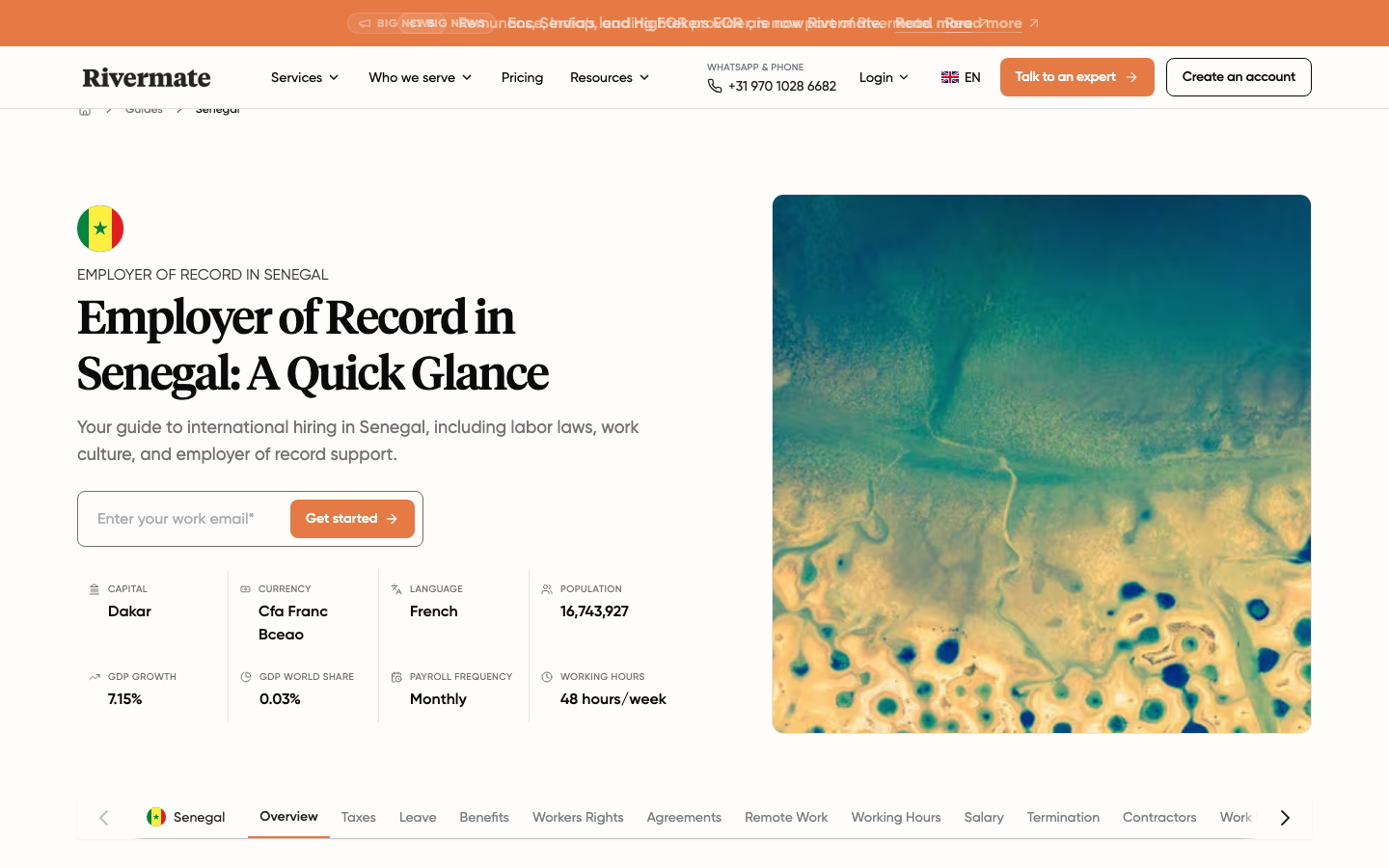Image resolution: width=1389 pixels, height=868 pixels.
Task: Click the Language translate icon
Action: click(x=396, y=589)
